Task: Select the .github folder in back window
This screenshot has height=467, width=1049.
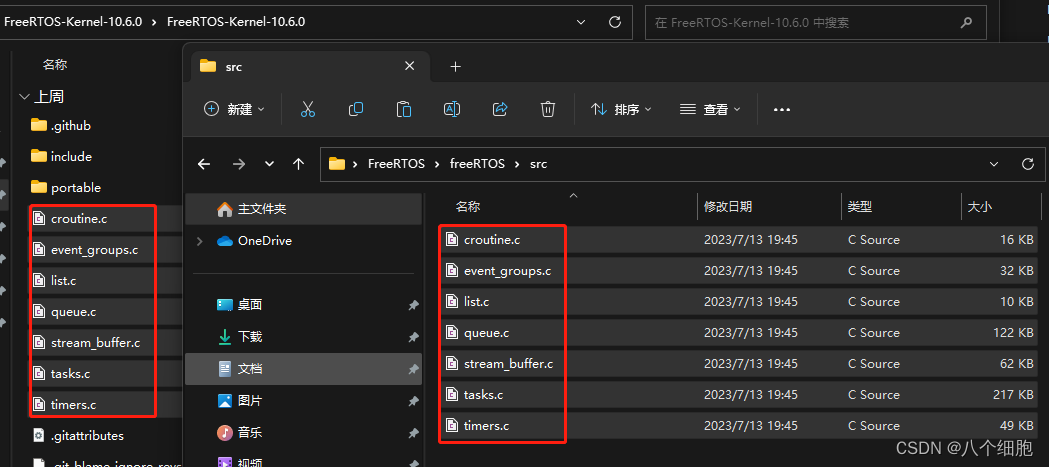Action: click(x=61, y=125)
